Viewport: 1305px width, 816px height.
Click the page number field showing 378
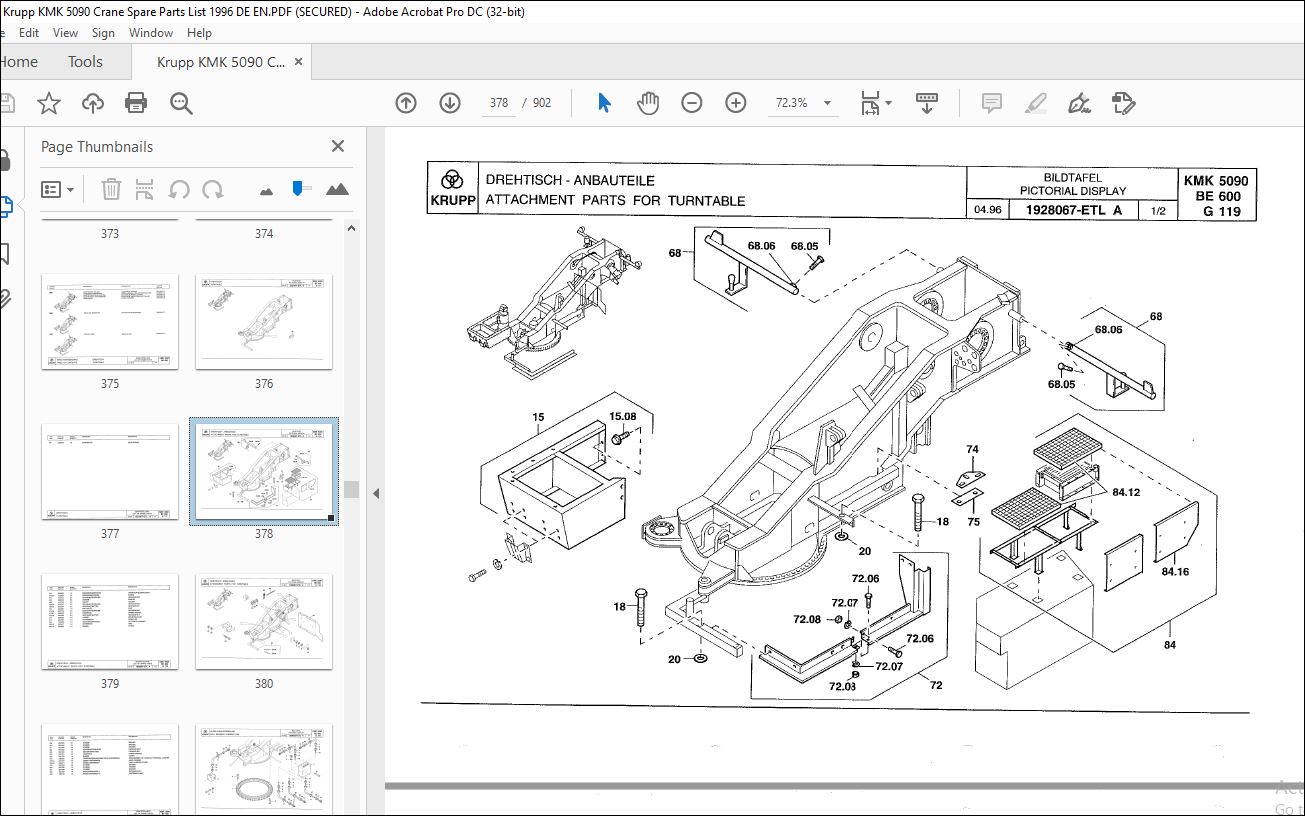click(499, 102)
